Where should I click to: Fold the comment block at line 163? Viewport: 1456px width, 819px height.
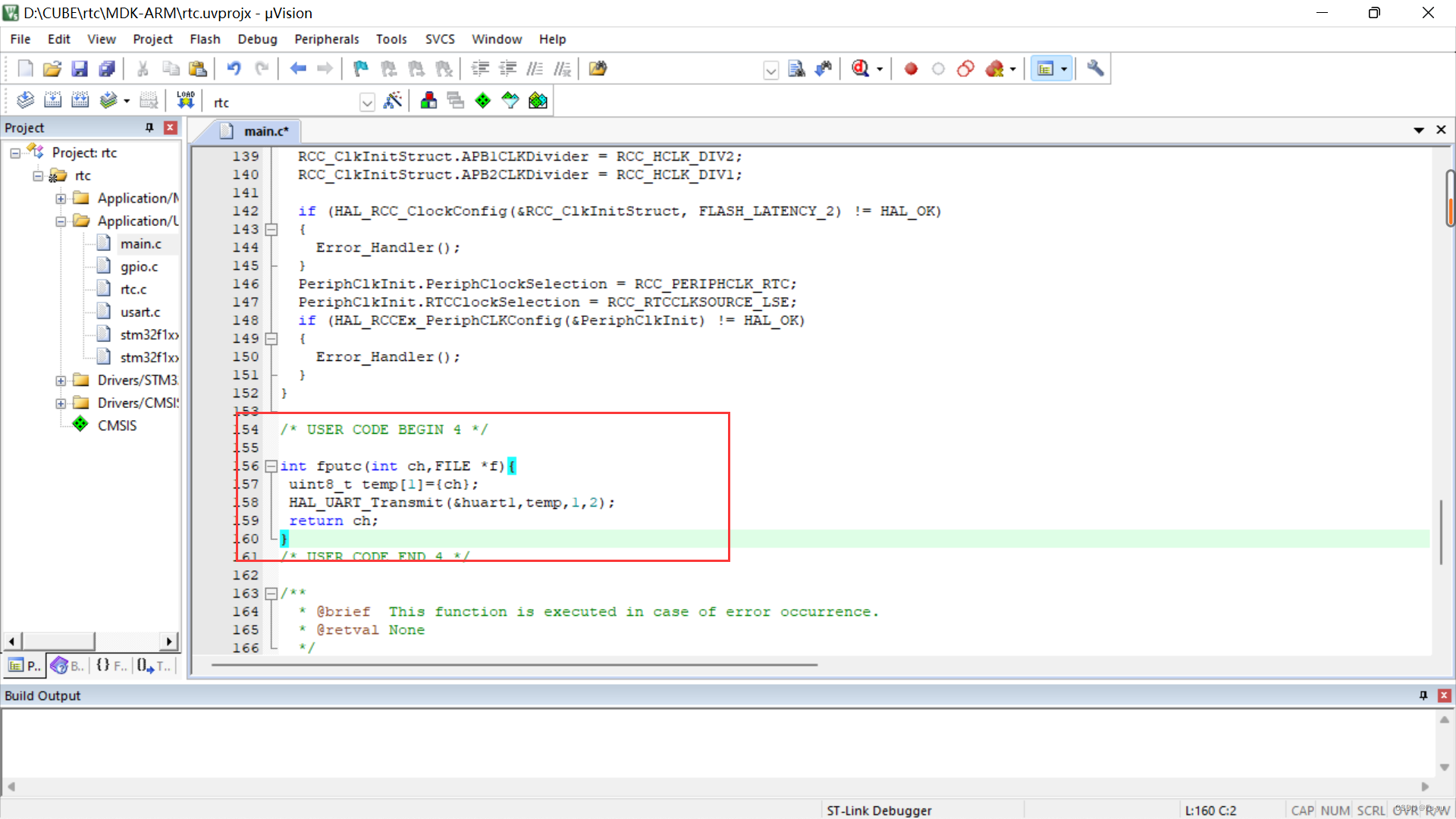coord(271,593)
